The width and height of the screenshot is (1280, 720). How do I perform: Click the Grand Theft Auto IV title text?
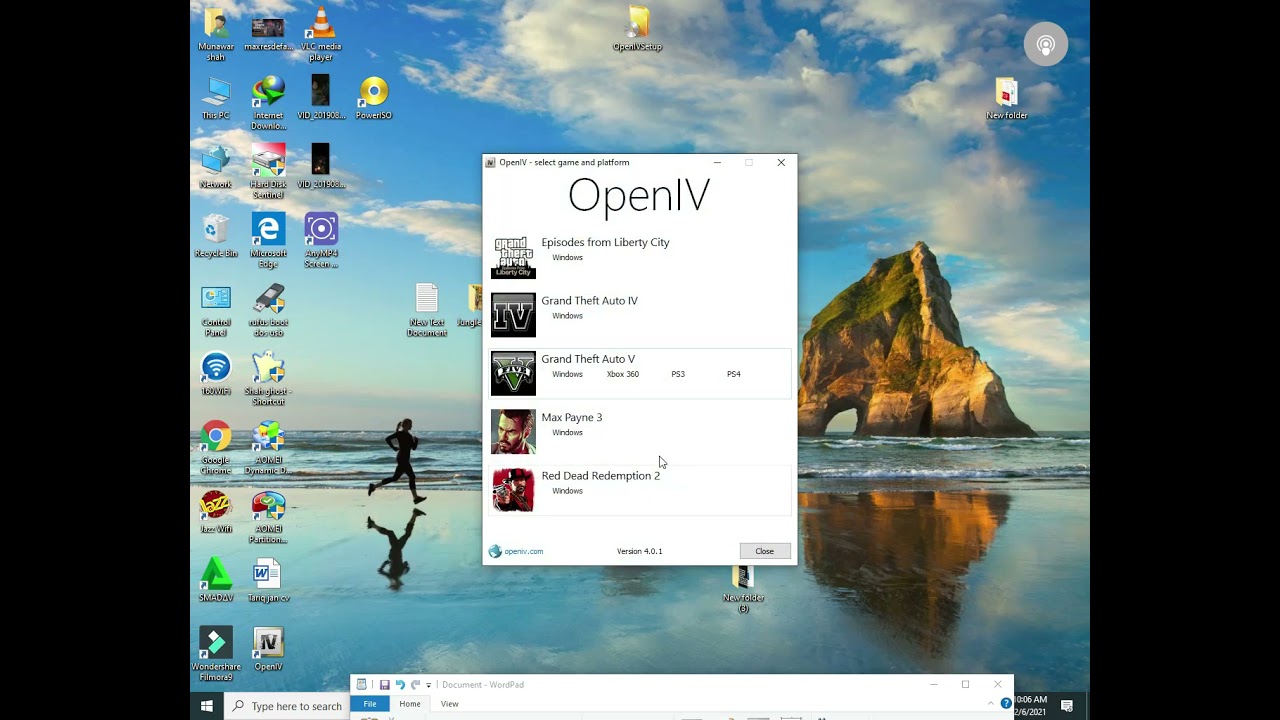click(x=589, y=301)
